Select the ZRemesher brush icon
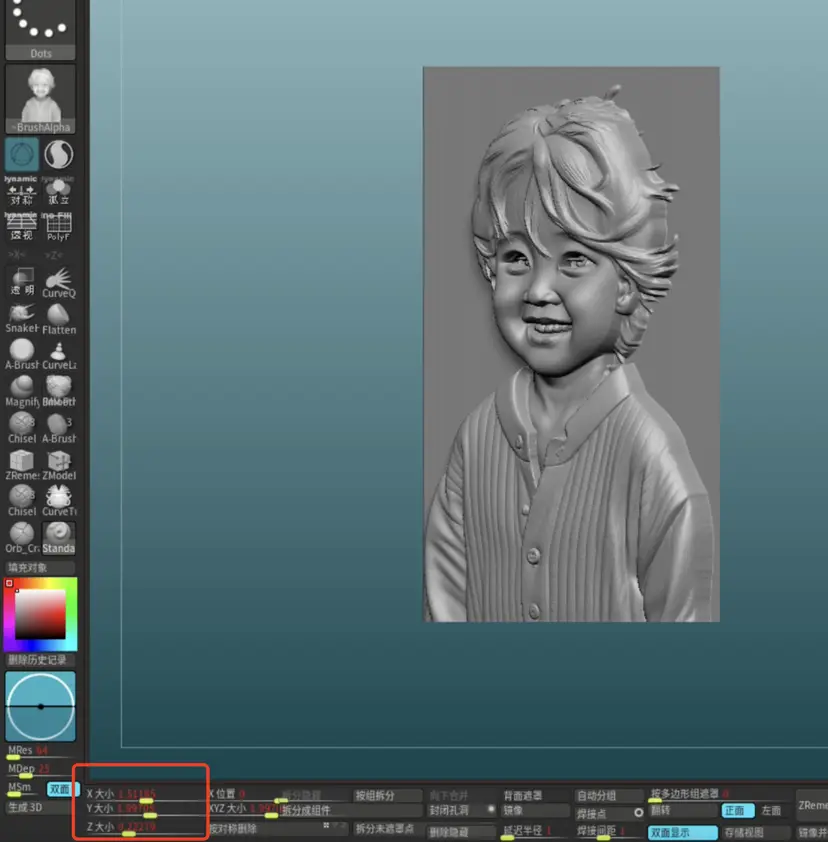This screenshot has height=842, width=828. (x=22, y=461)
